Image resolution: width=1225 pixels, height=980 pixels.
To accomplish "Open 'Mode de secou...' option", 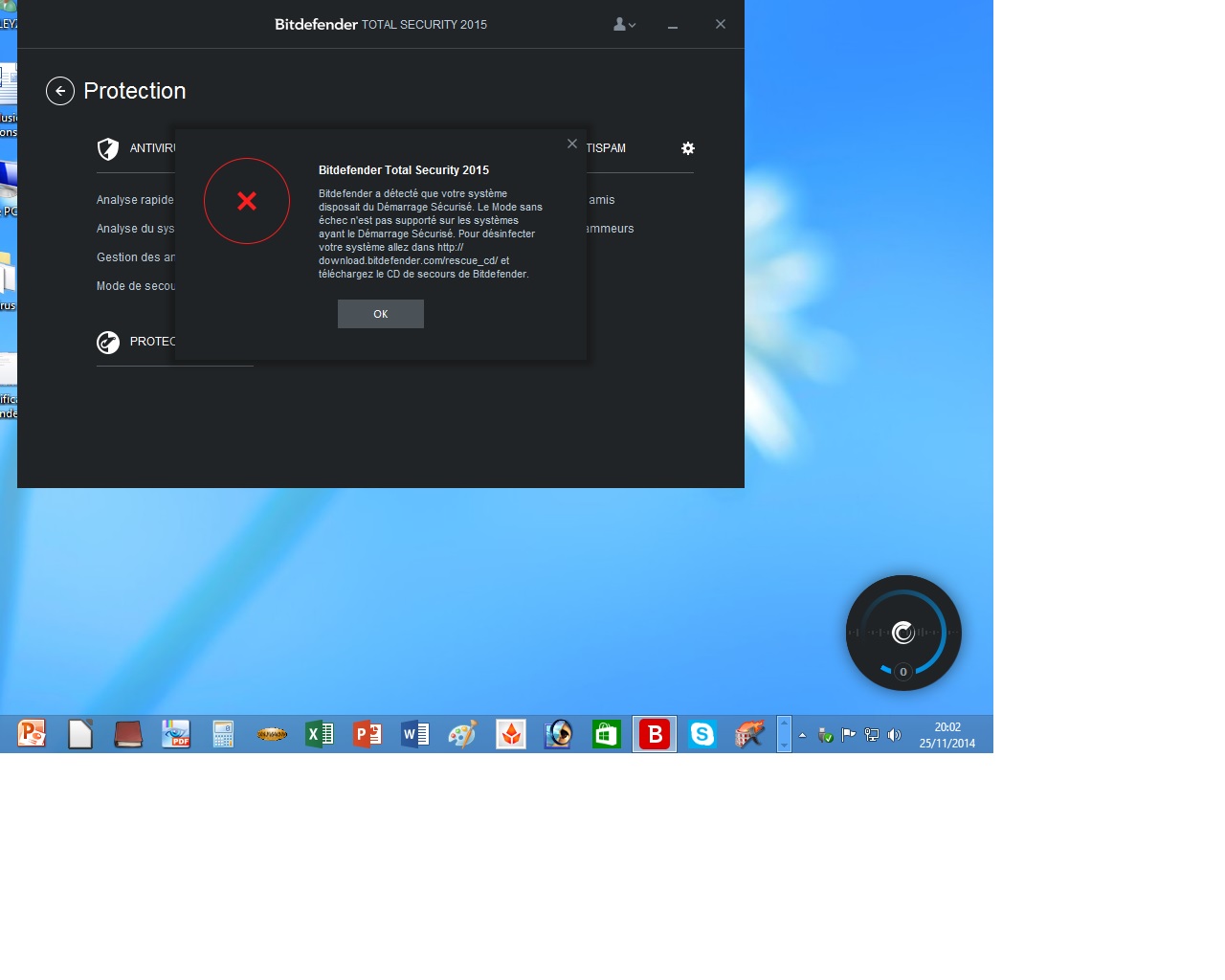I will (135, 286).
